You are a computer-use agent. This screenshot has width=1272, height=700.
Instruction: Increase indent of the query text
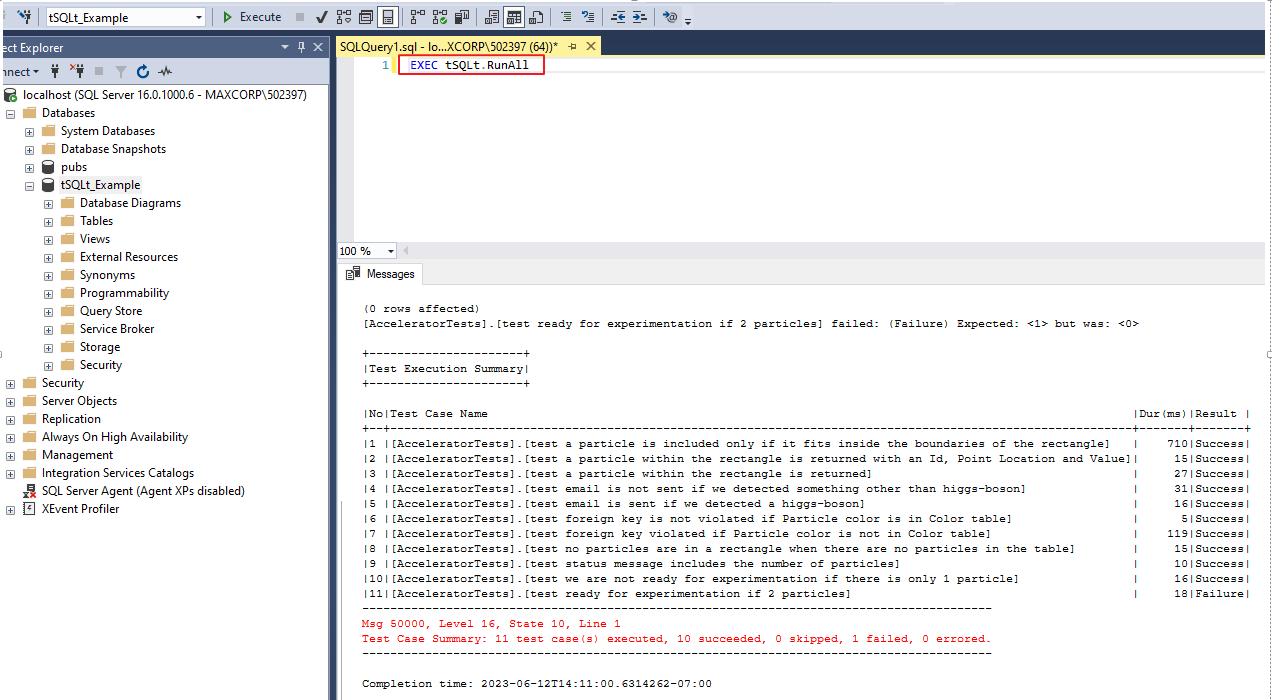[641, 17]
